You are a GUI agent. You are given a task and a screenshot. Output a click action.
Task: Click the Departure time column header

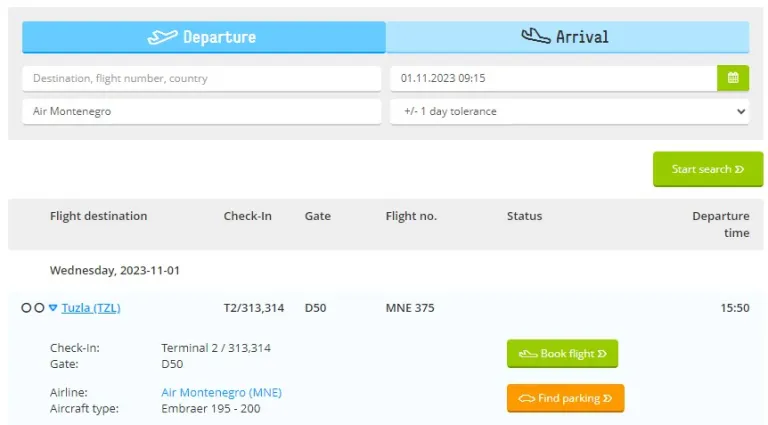point(720,224)
